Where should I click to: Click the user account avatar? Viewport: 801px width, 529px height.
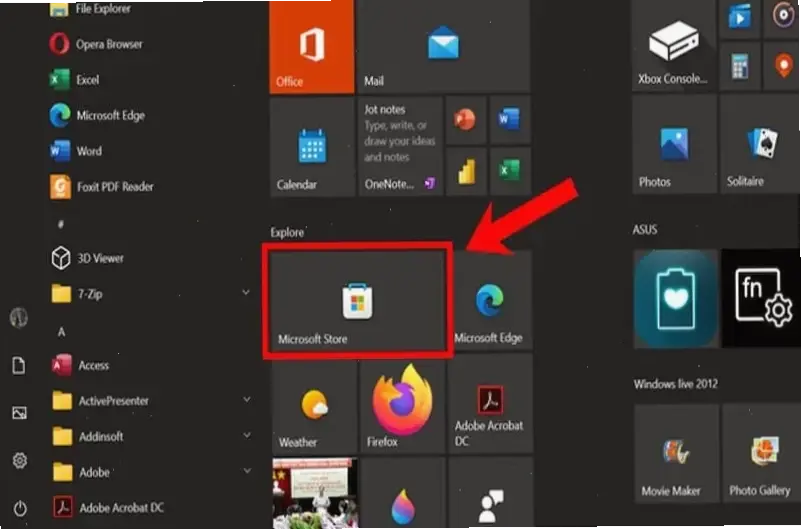19,318
